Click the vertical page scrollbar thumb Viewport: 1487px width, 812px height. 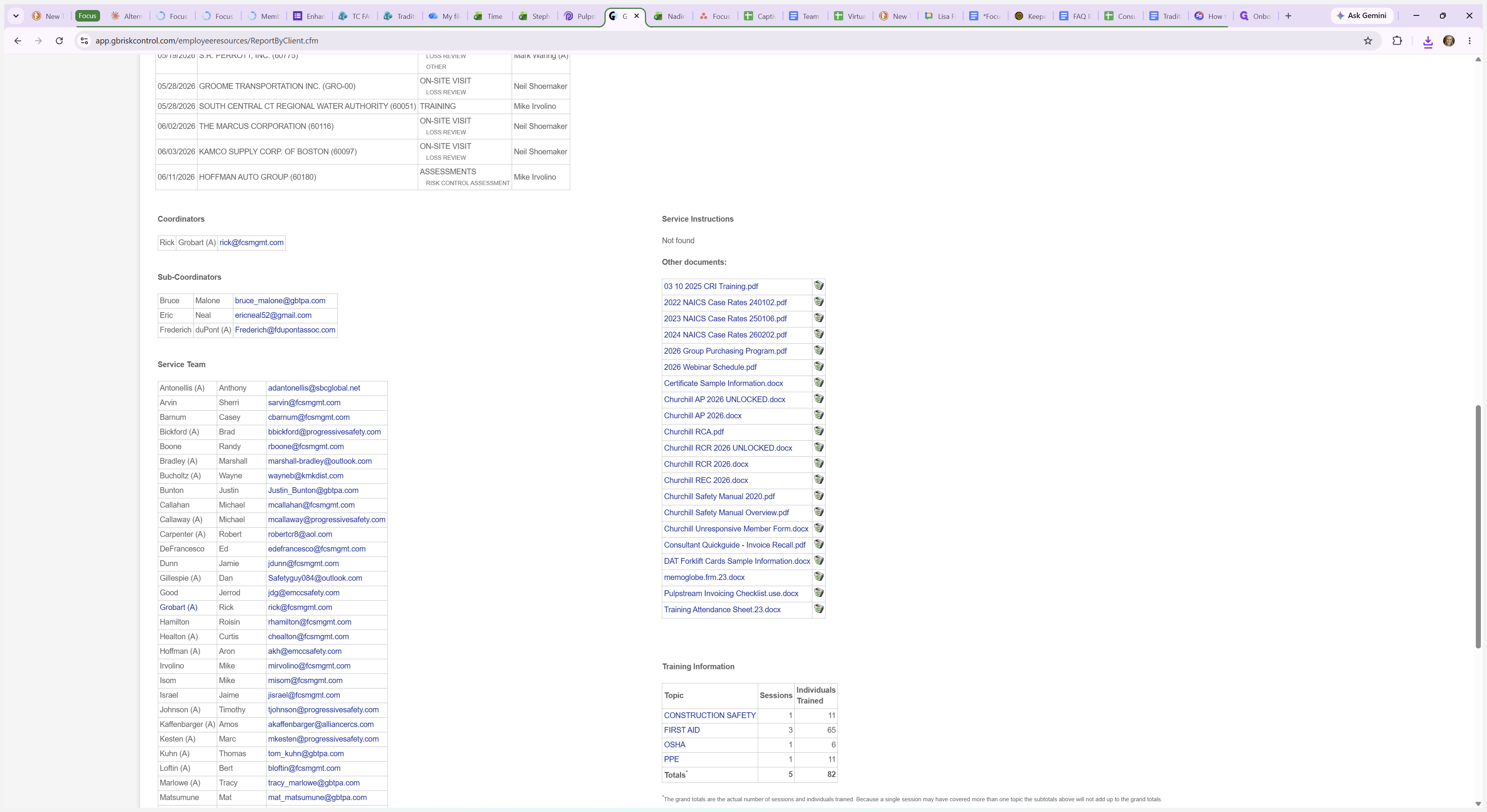click(x=1478, y=526)
